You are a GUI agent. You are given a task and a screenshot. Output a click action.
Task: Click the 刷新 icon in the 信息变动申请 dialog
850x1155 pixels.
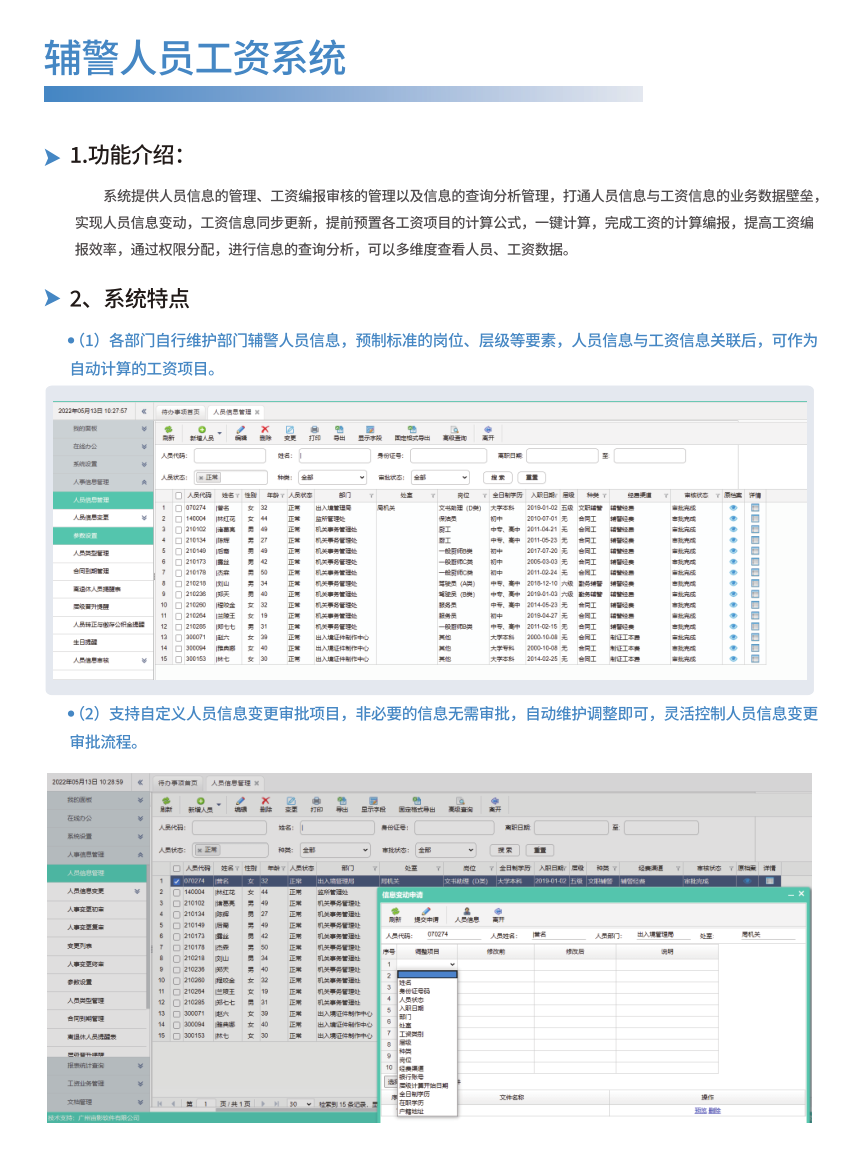click(x=394, y=911)
